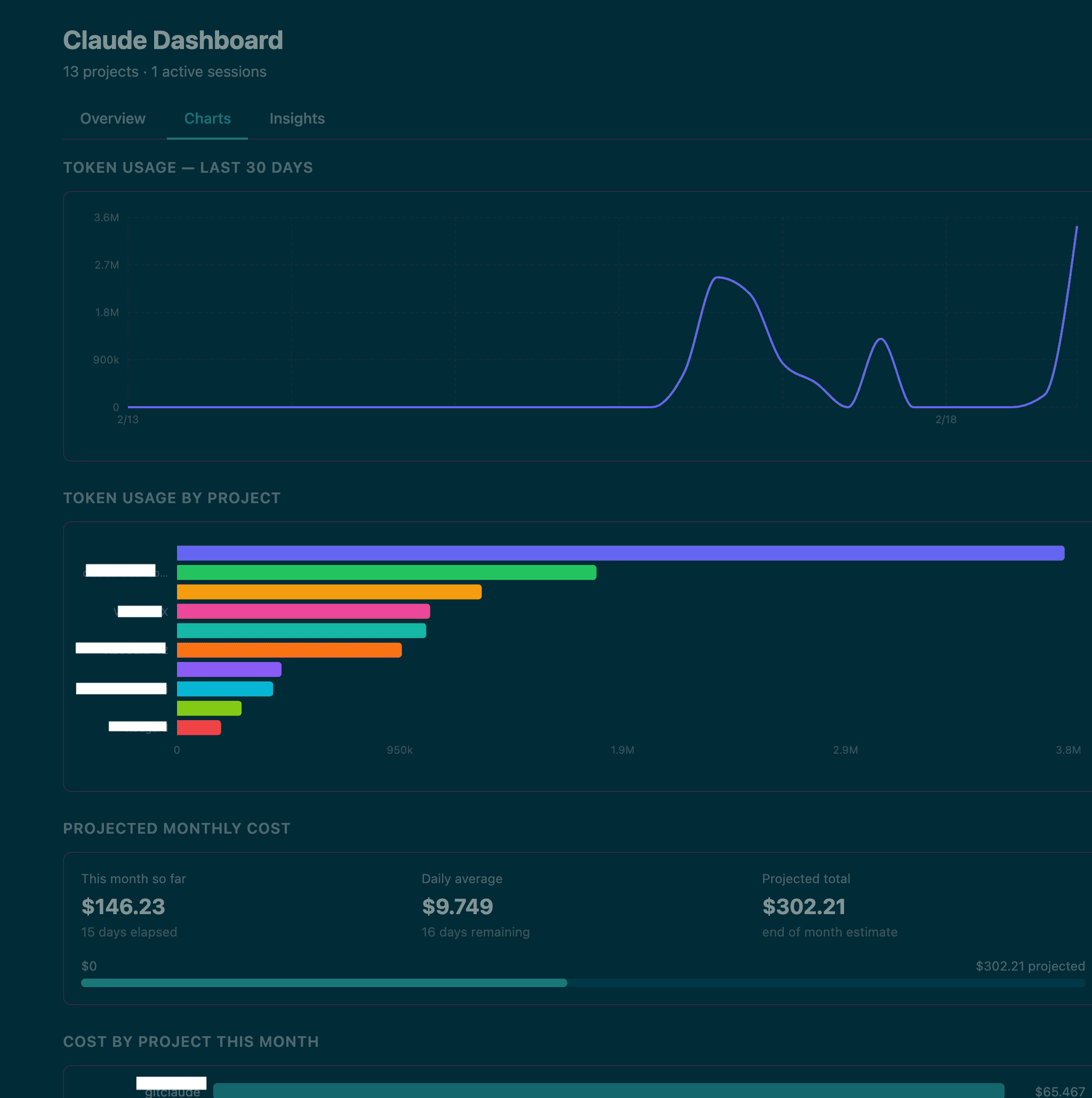Click the smallest red usage bar
Viewport: 1092px width, 1098px height.
198,727
